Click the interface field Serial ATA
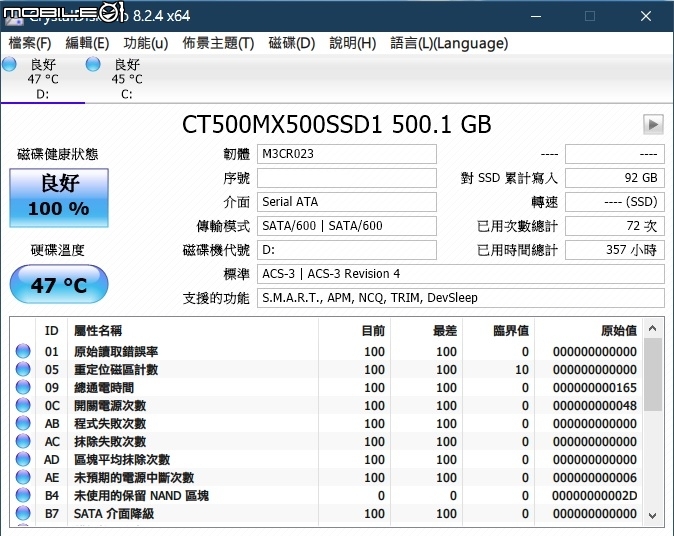Image resolution: width=674 pixels, height=536 pixels. click(346, 202)
